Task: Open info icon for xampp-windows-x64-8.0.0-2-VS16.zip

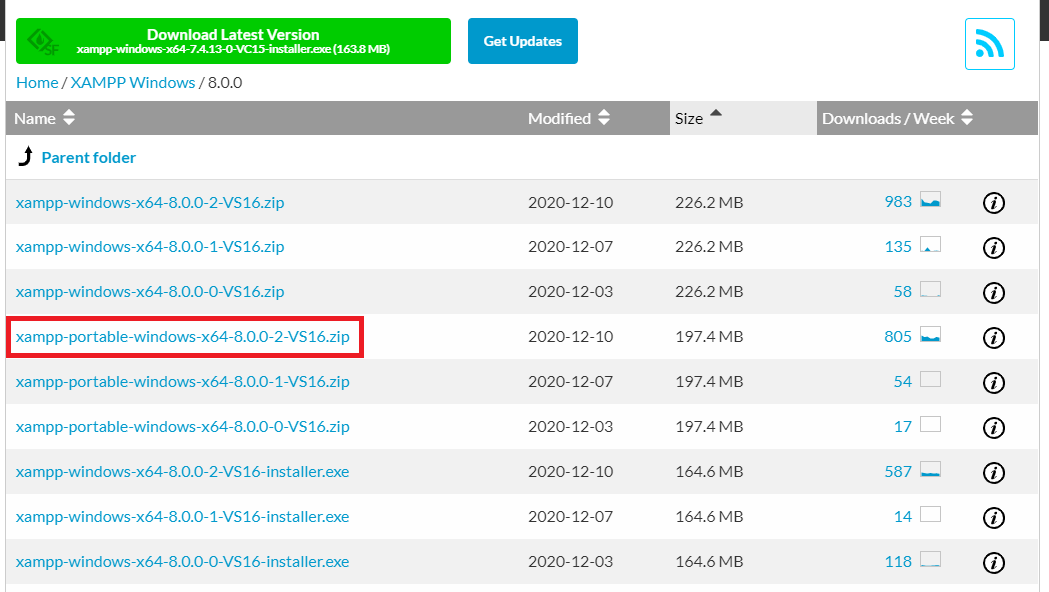Action: (993, 203)
